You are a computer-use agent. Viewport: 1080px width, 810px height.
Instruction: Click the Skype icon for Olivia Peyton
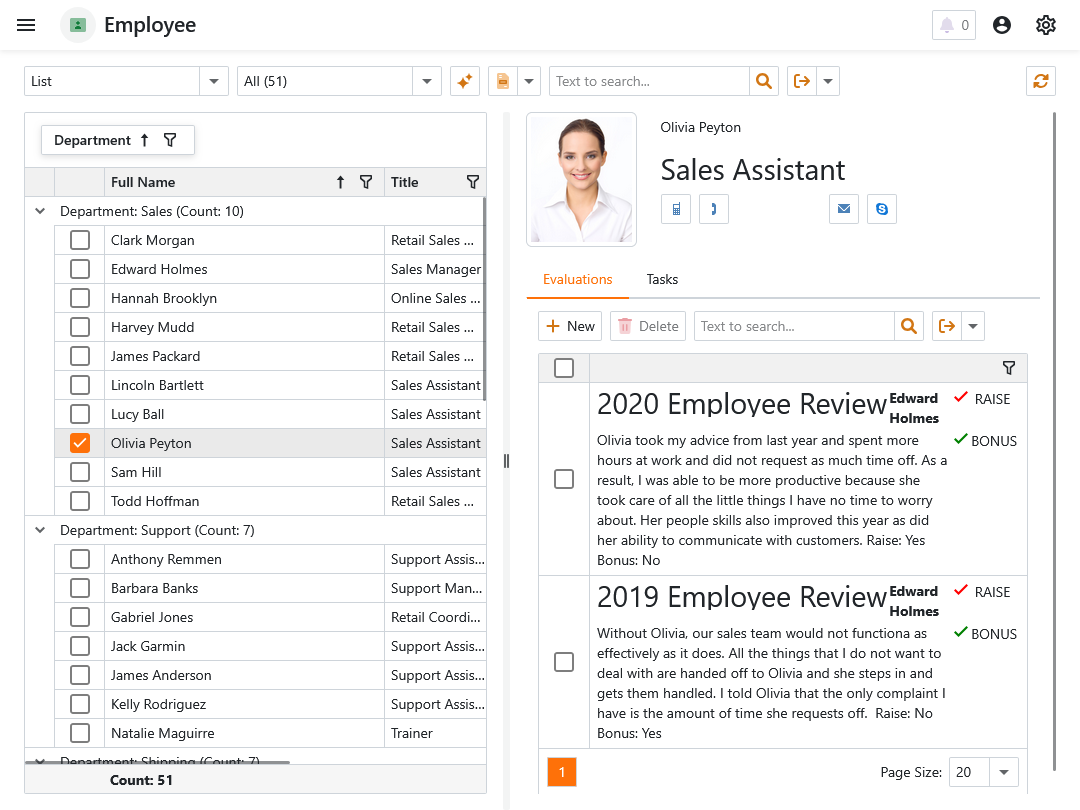[x=881, y=209]
